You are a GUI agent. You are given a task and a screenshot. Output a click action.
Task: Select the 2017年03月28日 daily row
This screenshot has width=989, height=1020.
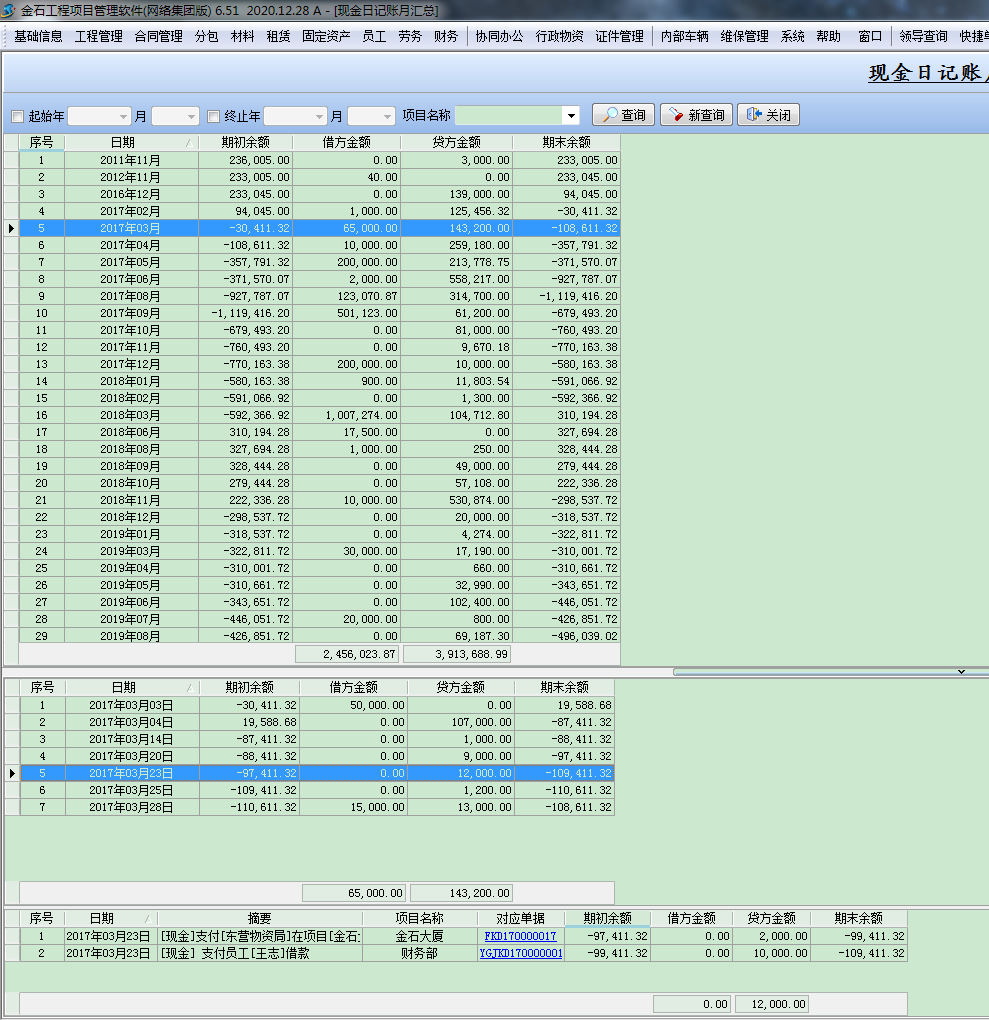130,807
